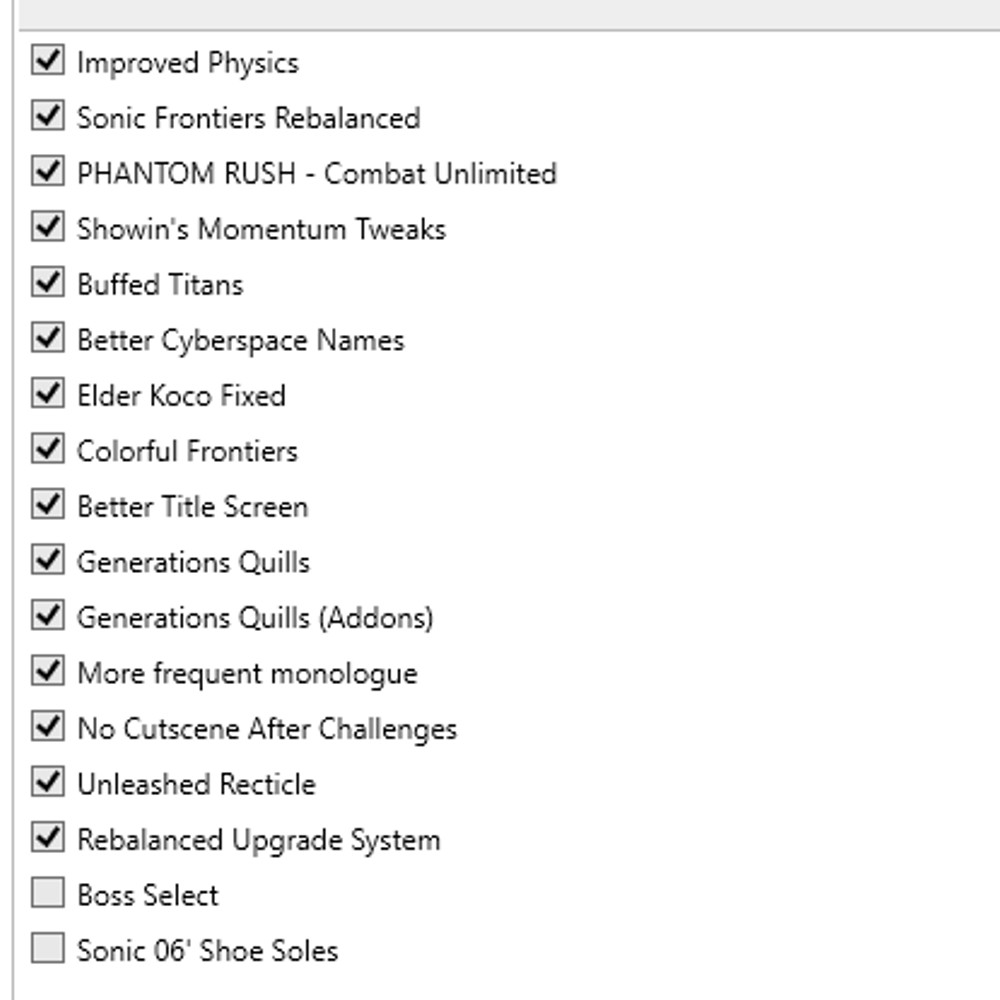Uncheck Better Title Screen
Viewport: 1000px width, 1000px height.
46,506
